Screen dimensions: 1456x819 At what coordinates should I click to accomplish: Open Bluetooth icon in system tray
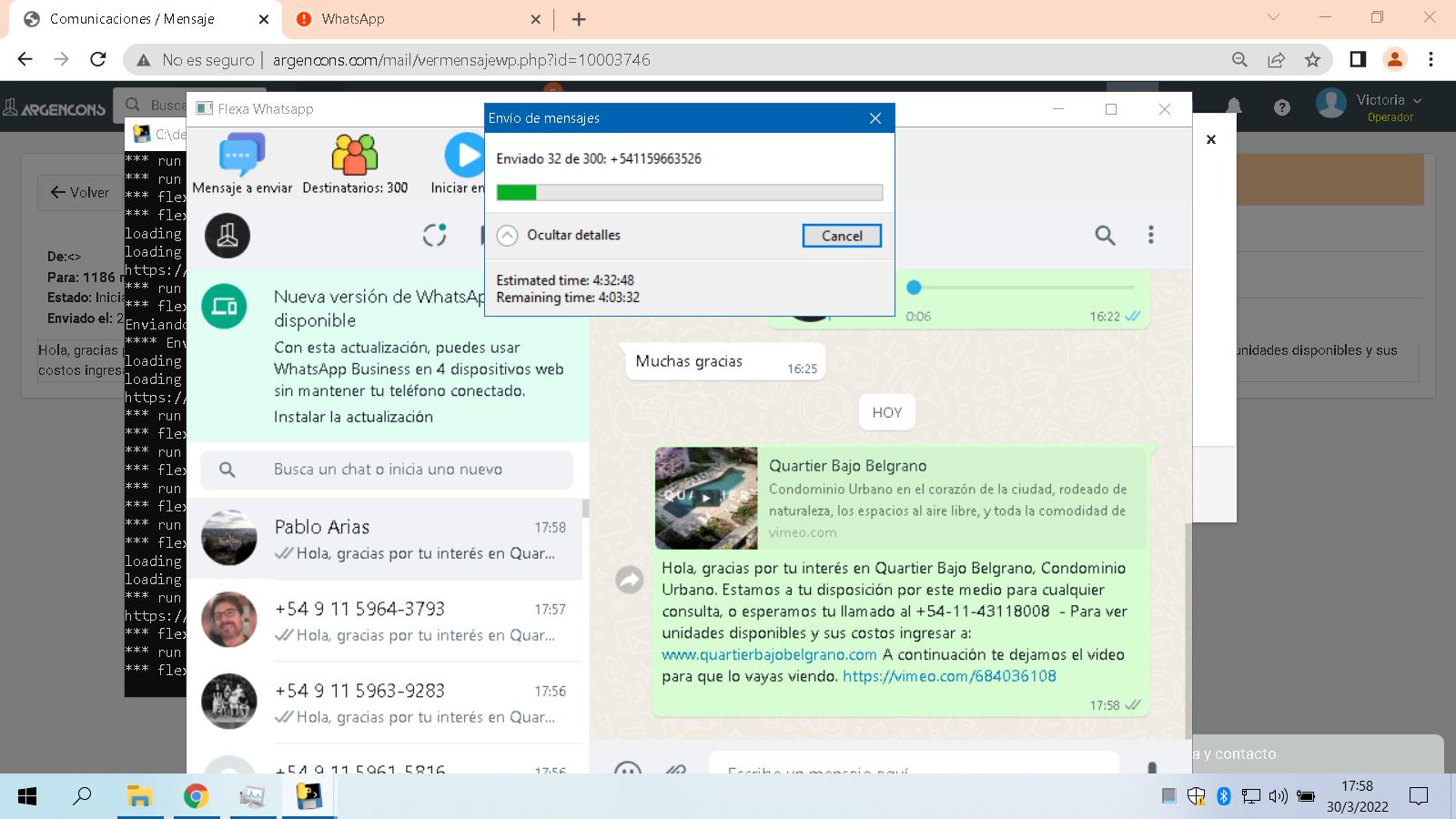click(x=1224, y=796)
